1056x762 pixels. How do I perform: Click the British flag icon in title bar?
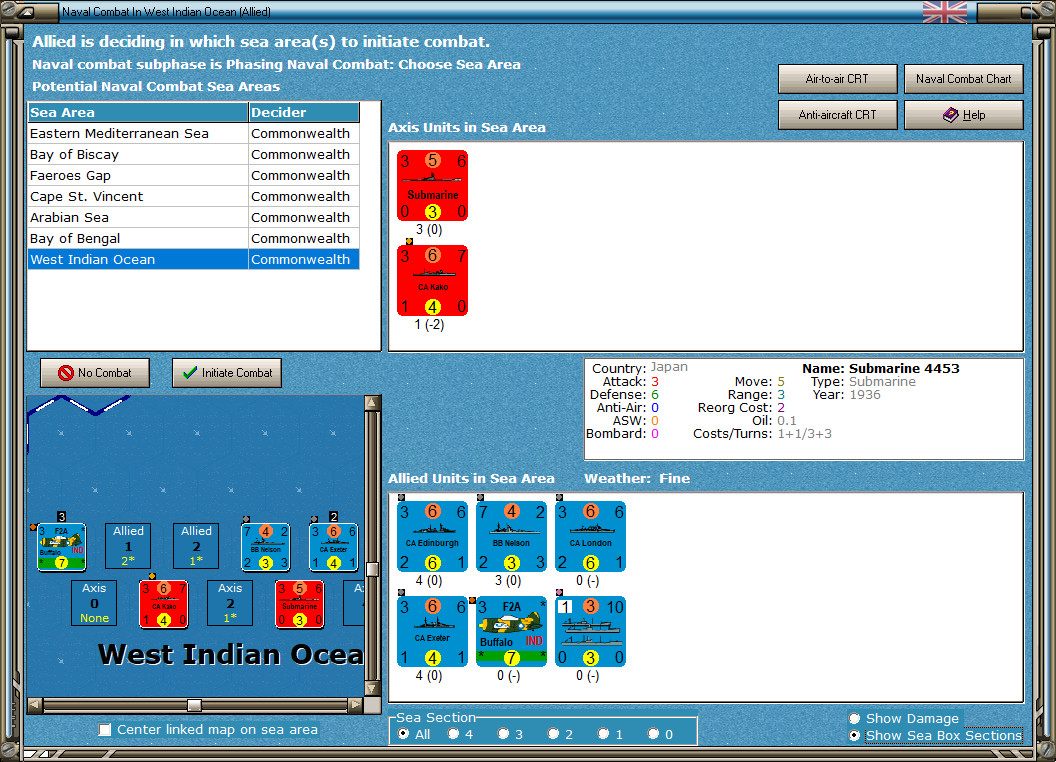[x=944, y=12]
